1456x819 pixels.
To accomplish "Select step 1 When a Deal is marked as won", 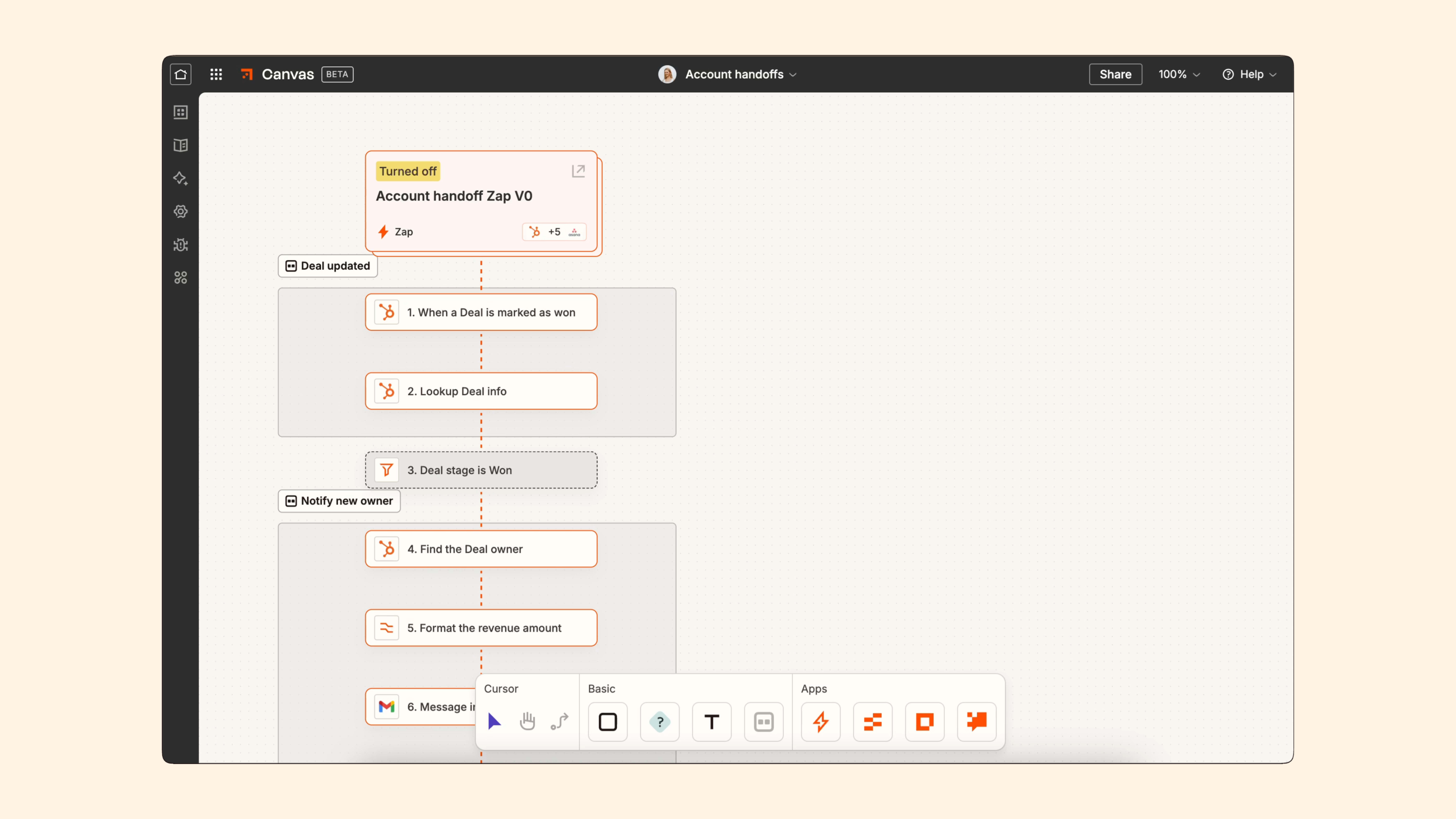I will (481, 312).
